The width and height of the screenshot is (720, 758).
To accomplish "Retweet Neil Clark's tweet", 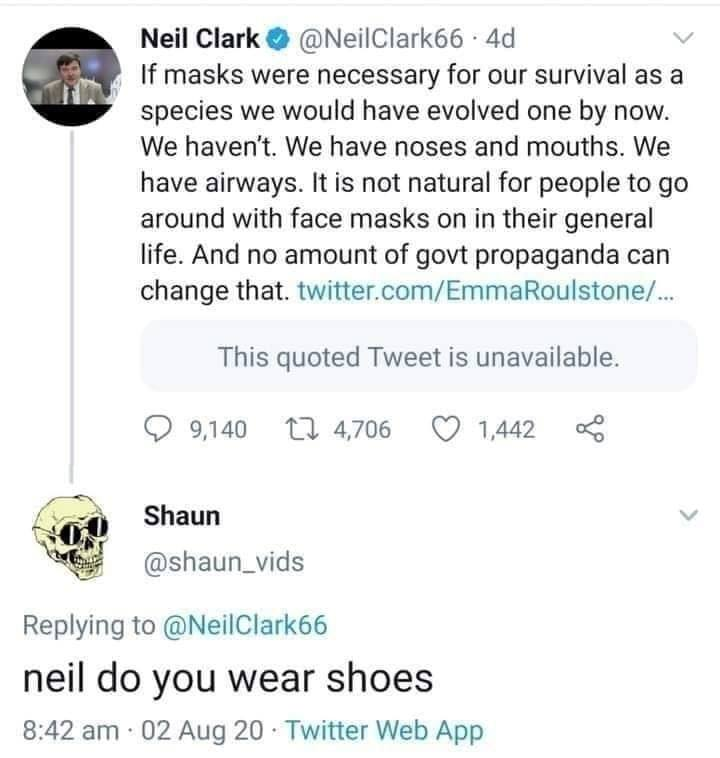I will click(x=302, y=429).
